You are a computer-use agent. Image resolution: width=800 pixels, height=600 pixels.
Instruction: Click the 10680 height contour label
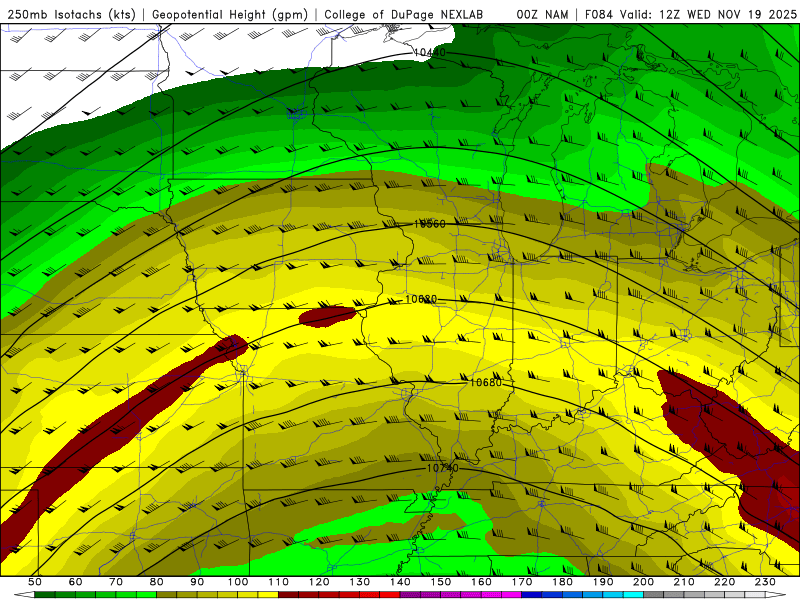coord(485,383)
